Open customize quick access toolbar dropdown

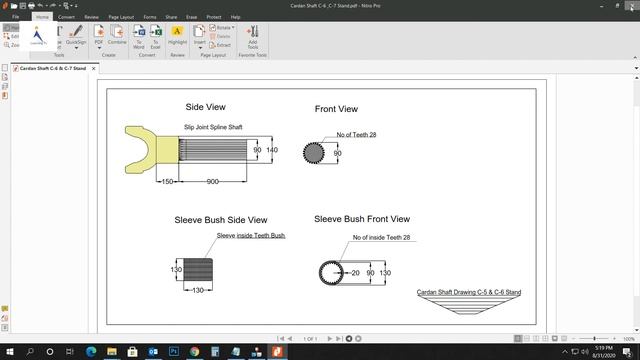click(x=76, y=6)
